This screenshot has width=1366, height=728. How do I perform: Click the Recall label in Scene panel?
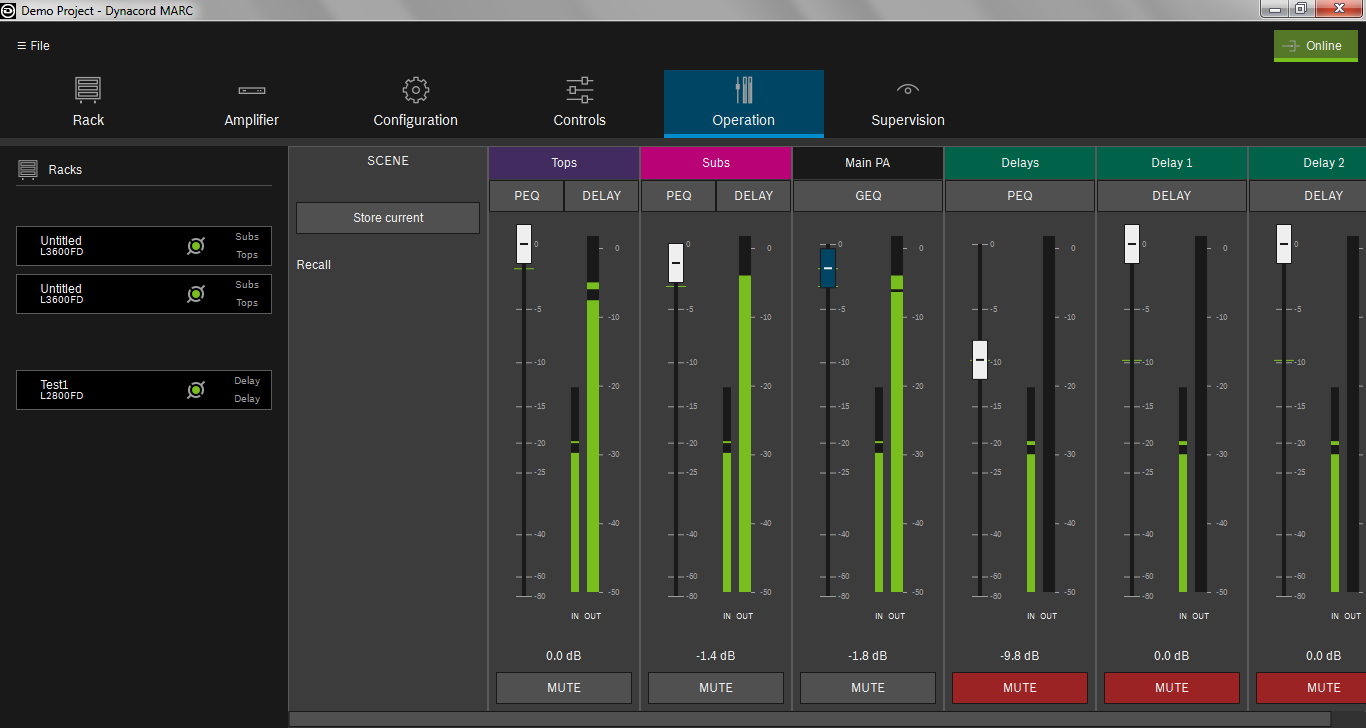[x=314, y=265]
